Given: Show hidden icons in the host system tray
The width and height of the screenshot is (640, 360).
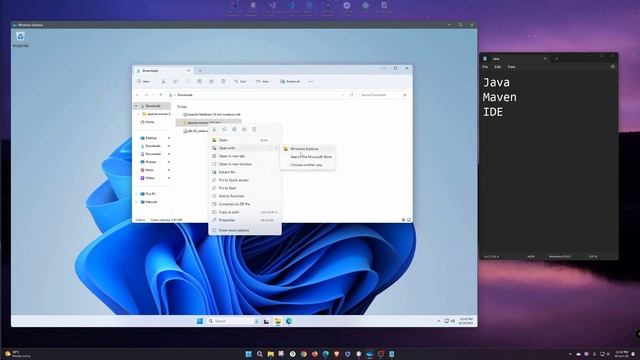Looking at the screenshot, I should (570, 354).
